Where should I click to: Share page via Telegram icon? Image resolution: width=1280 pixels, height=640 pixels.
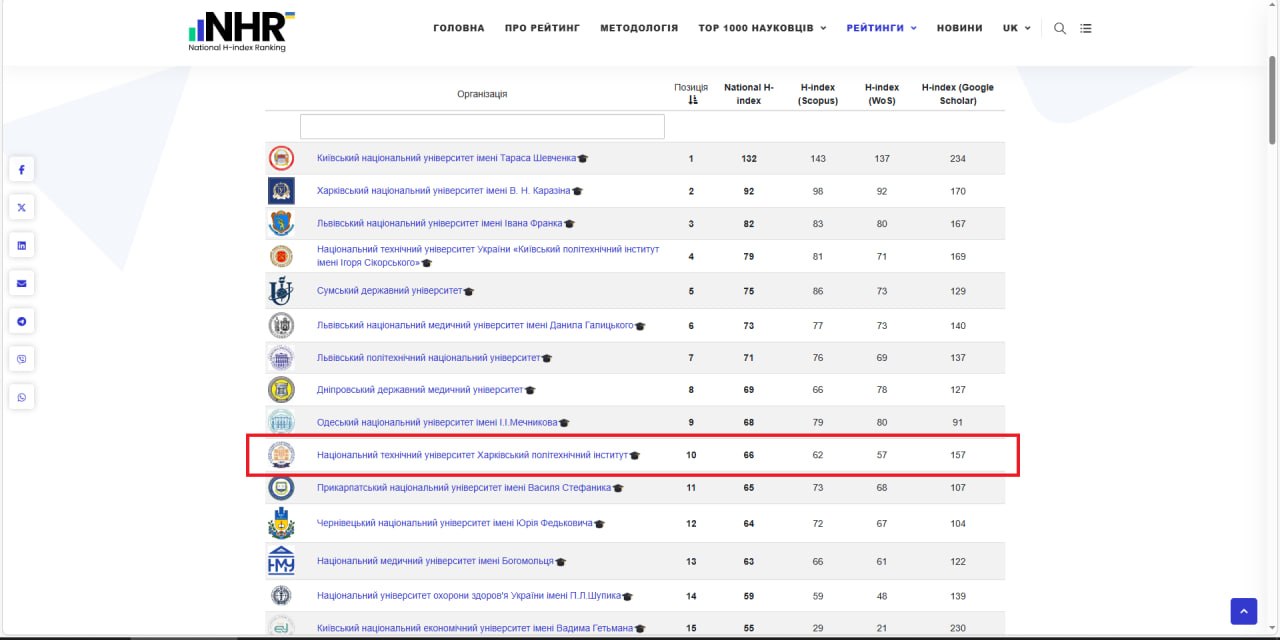tap(21, 322)
